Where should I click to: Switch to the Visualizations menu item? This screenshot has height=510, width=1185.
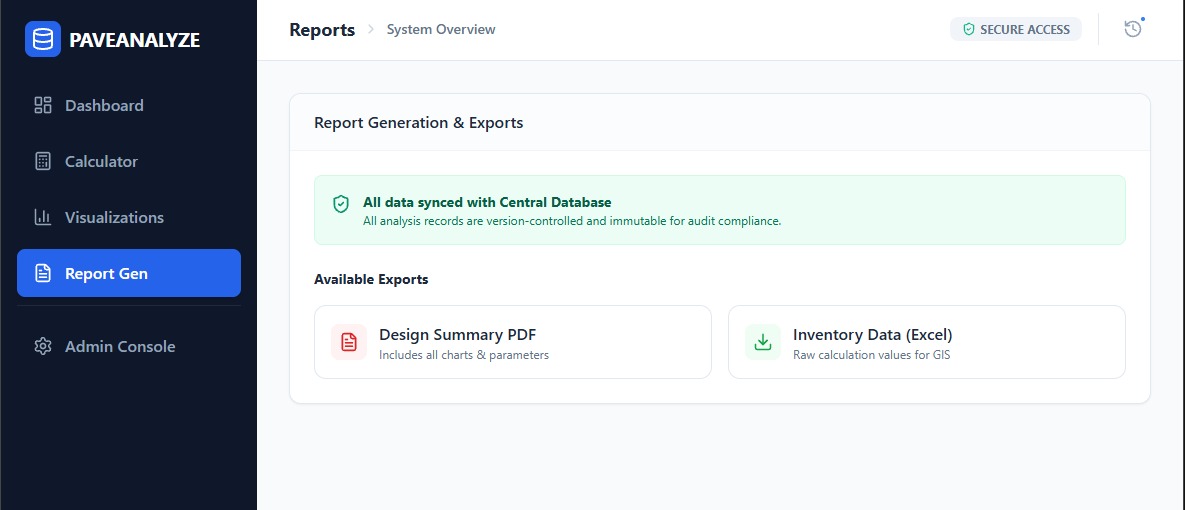114,217
